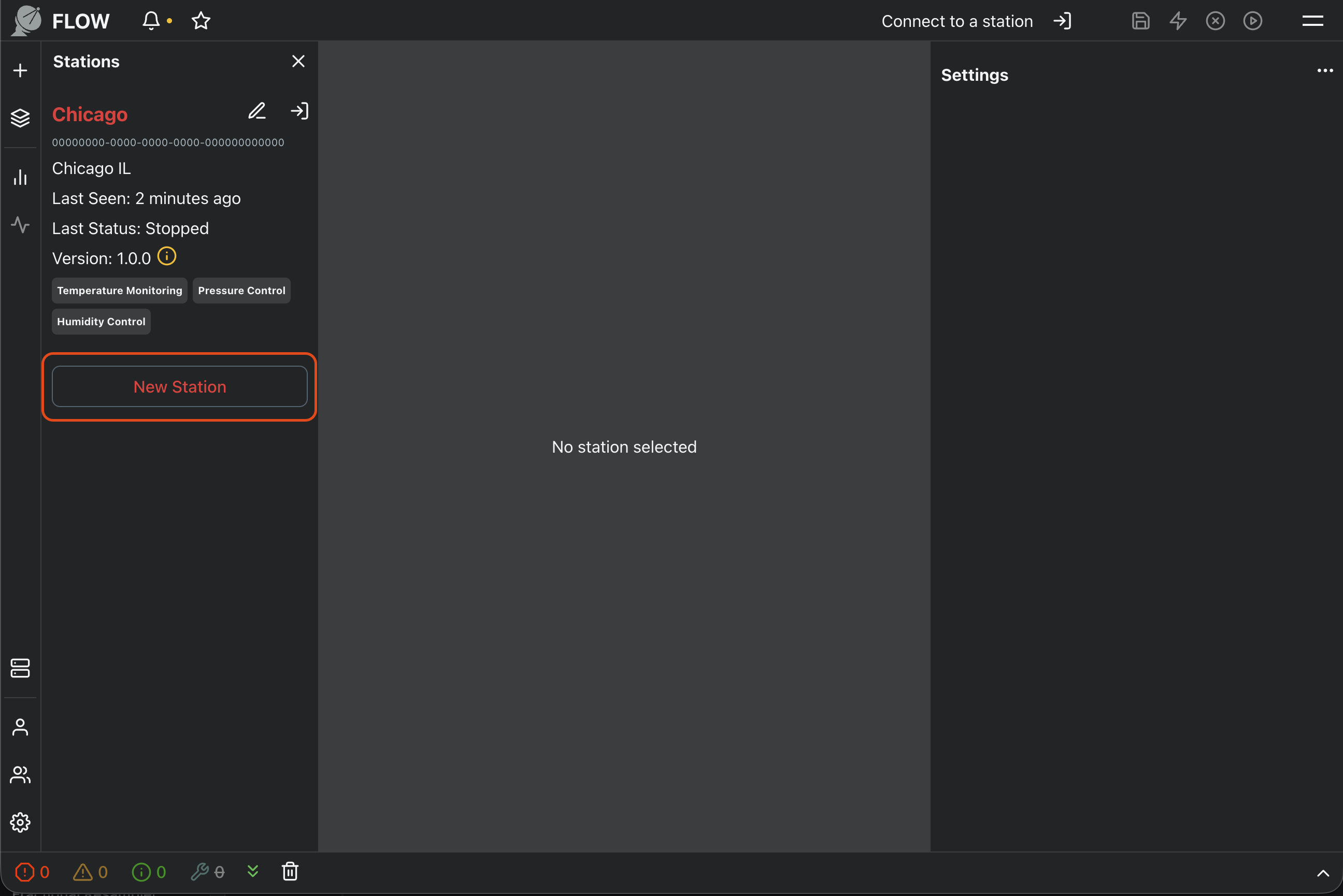
Task: Open Settings panel three-dots menu
Action: click(1324, 71)
